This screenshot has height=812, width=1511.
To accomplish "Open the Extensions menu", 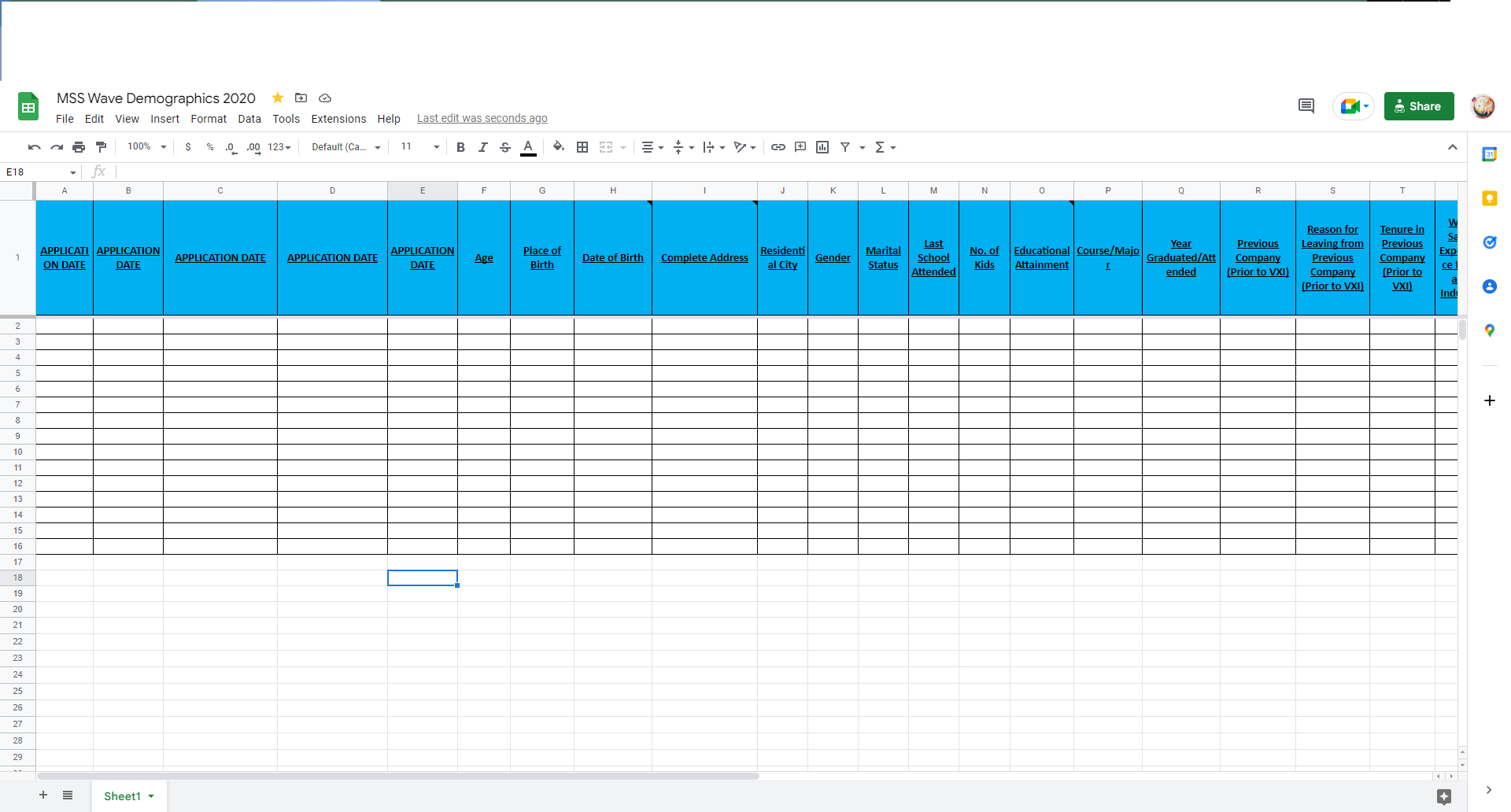I will click(338, 119).
